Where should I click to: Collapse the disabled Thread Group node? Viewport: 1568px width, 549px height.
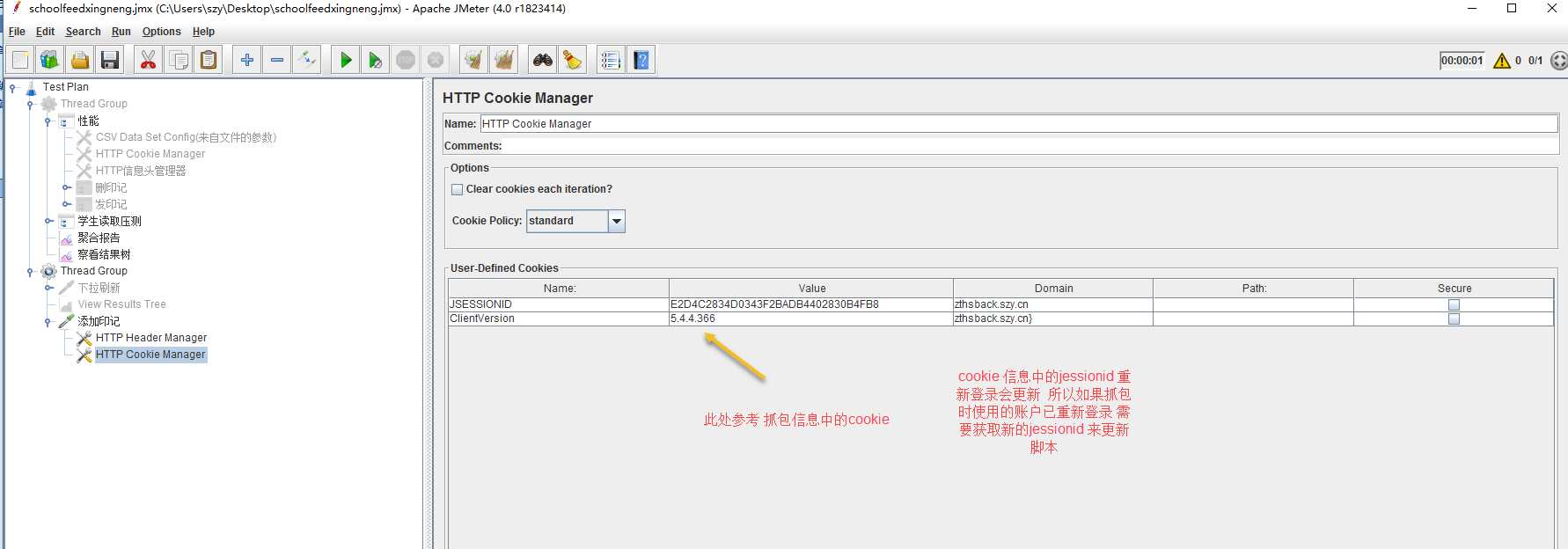click(30, 104)
